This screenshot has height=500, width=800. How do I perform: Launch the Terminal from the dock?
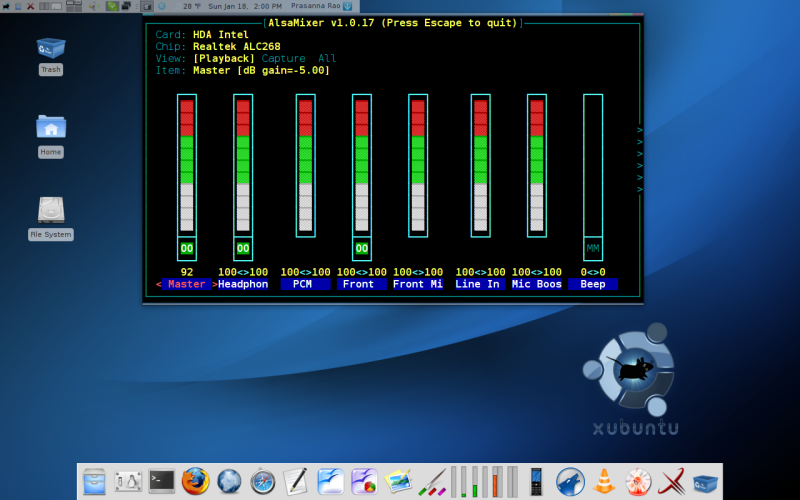click(x=162, y=481)
